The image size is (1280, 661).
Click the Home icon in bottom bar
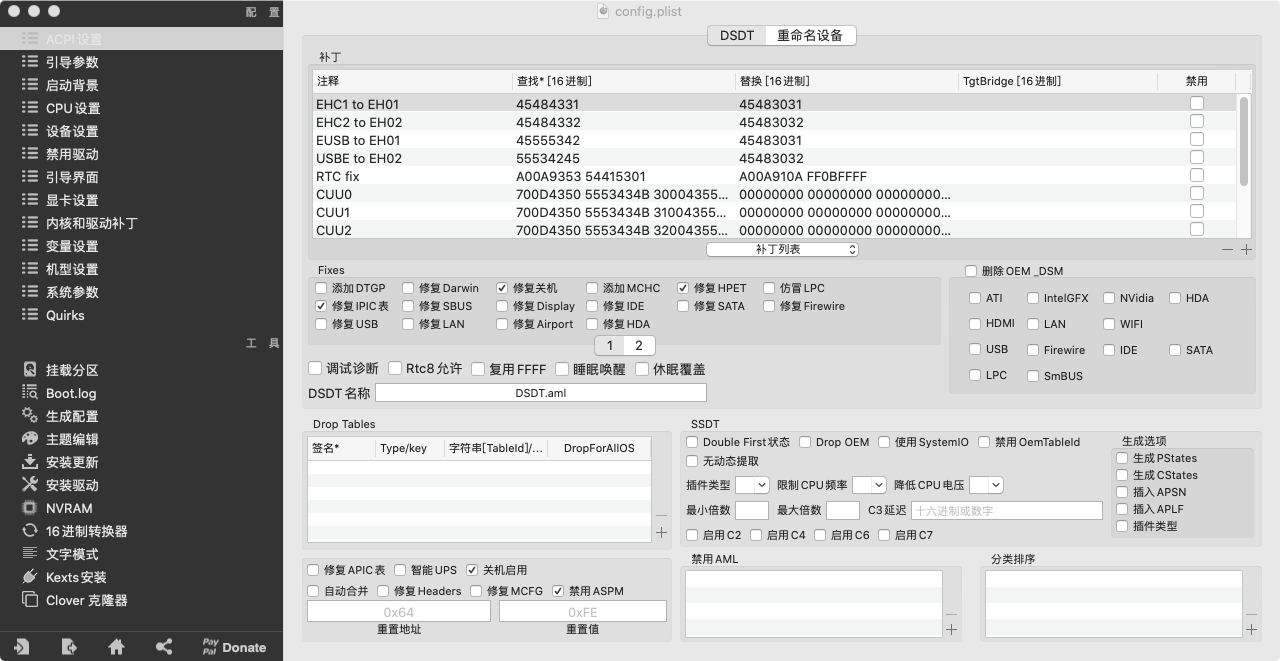pyautogui.click(x=116, y=647)
